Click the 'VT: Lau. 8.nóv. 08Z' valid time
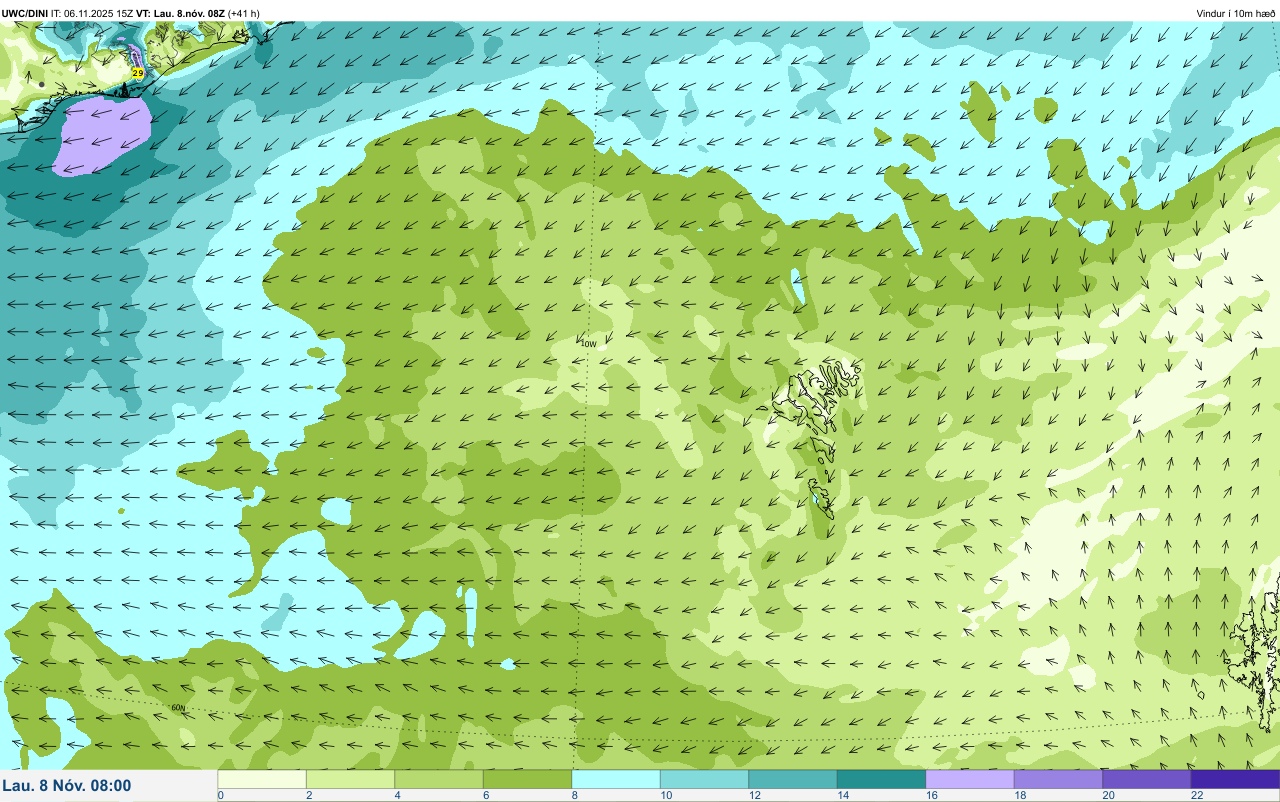 click(x=181, y=13)
